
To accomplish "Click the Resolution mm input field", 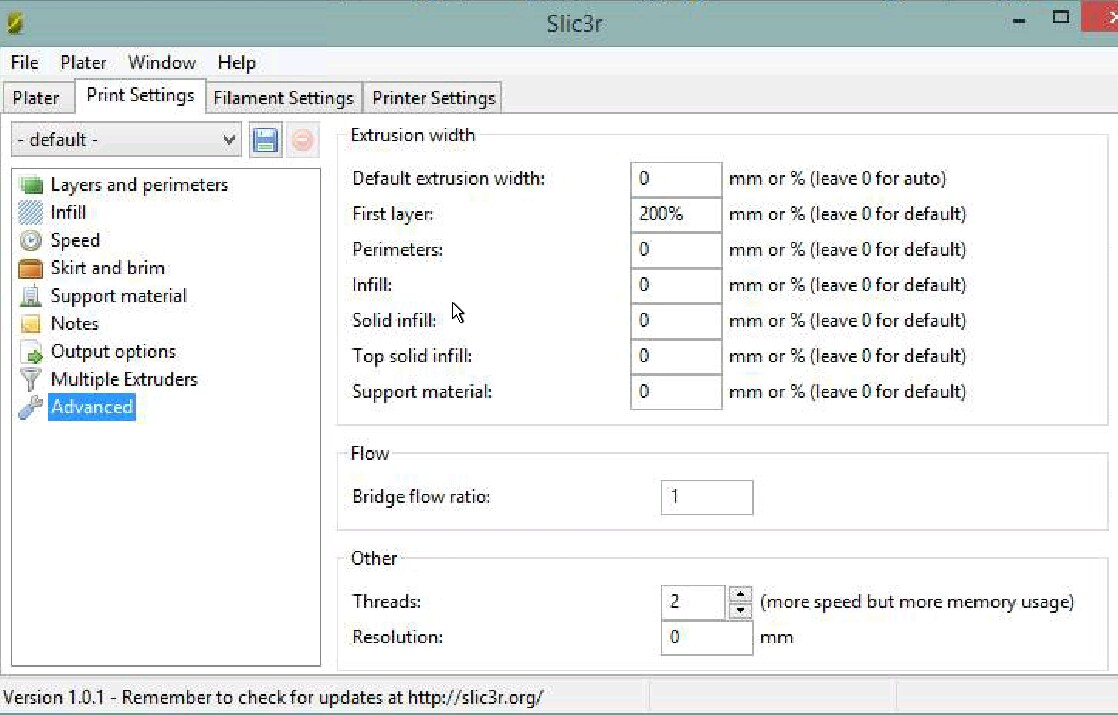I will [x=707, y=637].
